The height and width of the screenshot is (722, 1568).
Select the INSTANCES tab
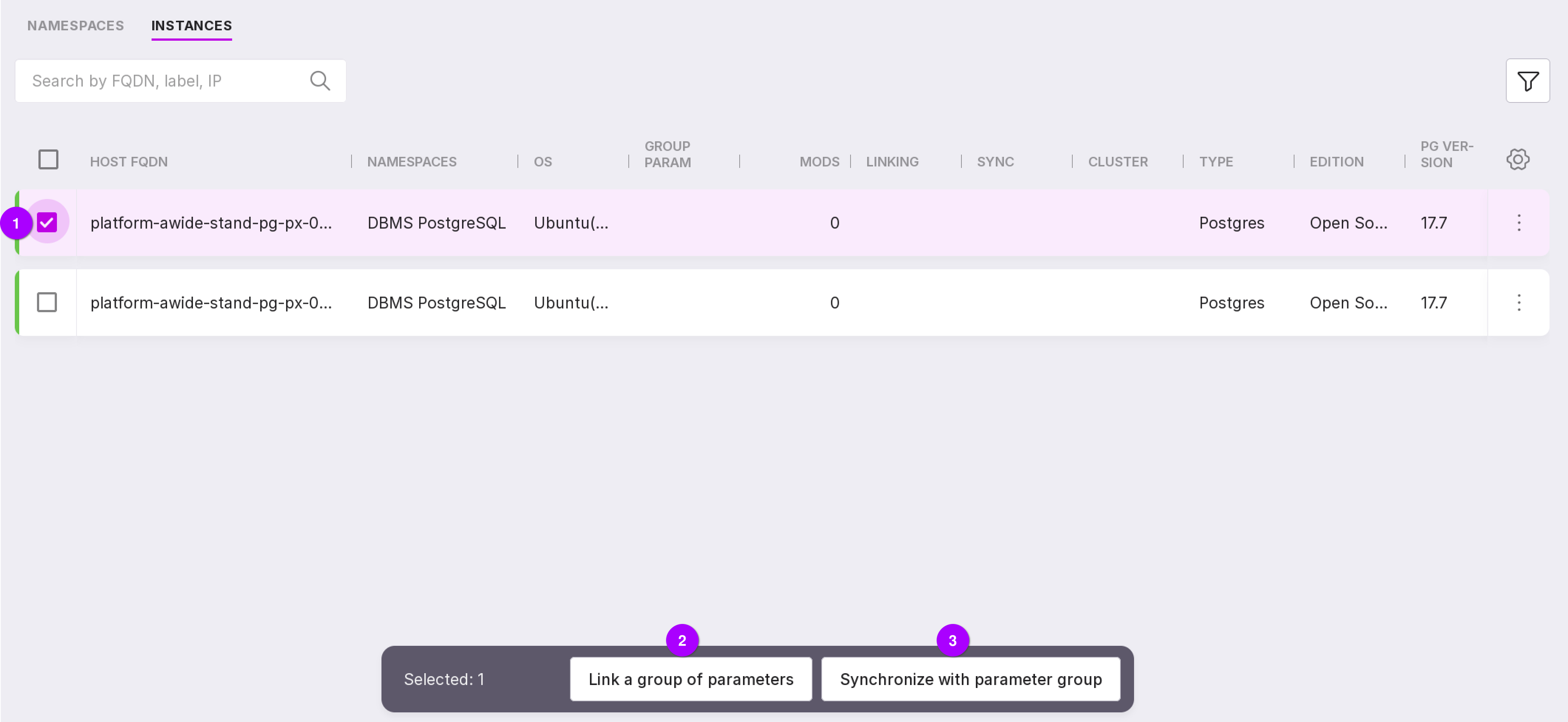coord(191,26)
